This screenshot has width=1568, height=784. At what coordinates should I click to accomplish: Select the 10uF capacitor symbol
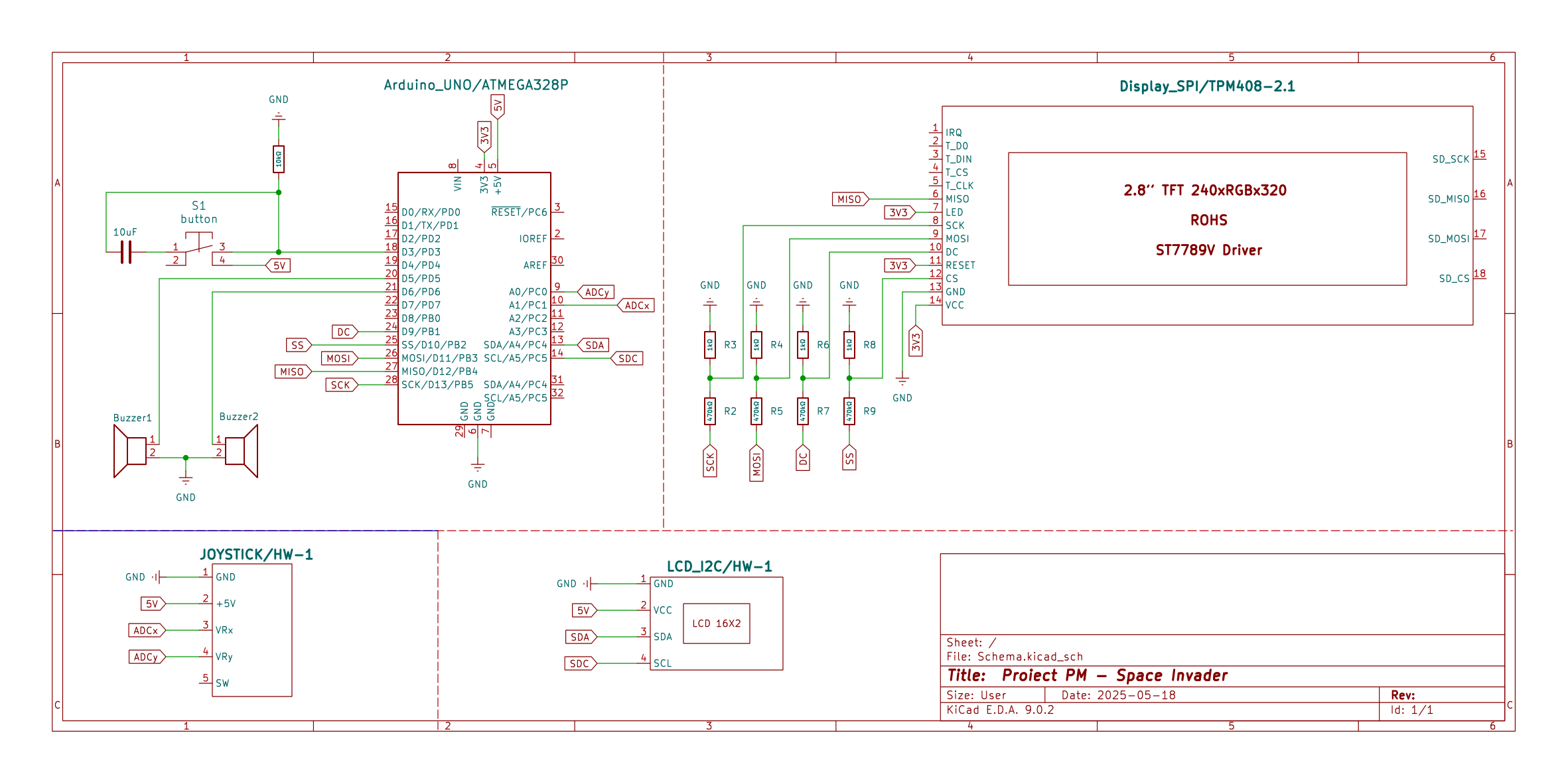[x=126, y=252]
